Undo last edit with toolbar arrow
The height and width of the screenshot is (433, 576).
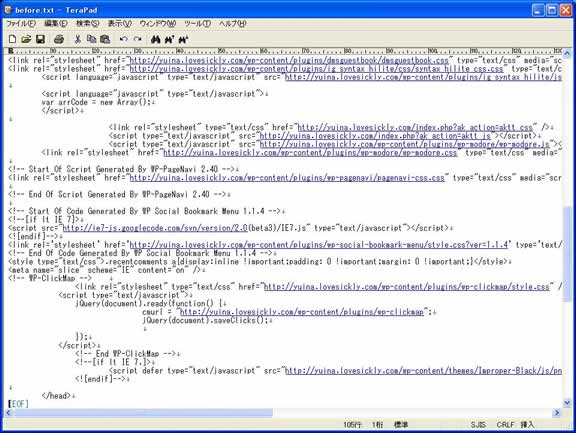pos(124,39)
